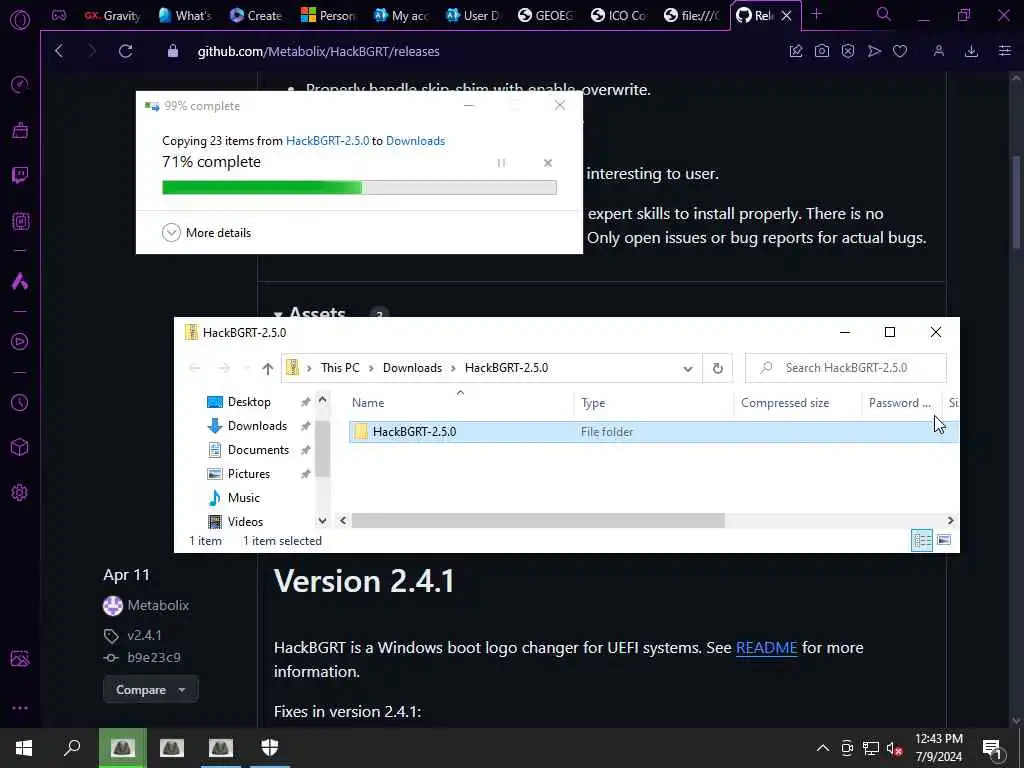The height and width of the screenshot is (768, 1024).
Task: Open the Easy Setup sliders icon
Action: point(1005,51)
